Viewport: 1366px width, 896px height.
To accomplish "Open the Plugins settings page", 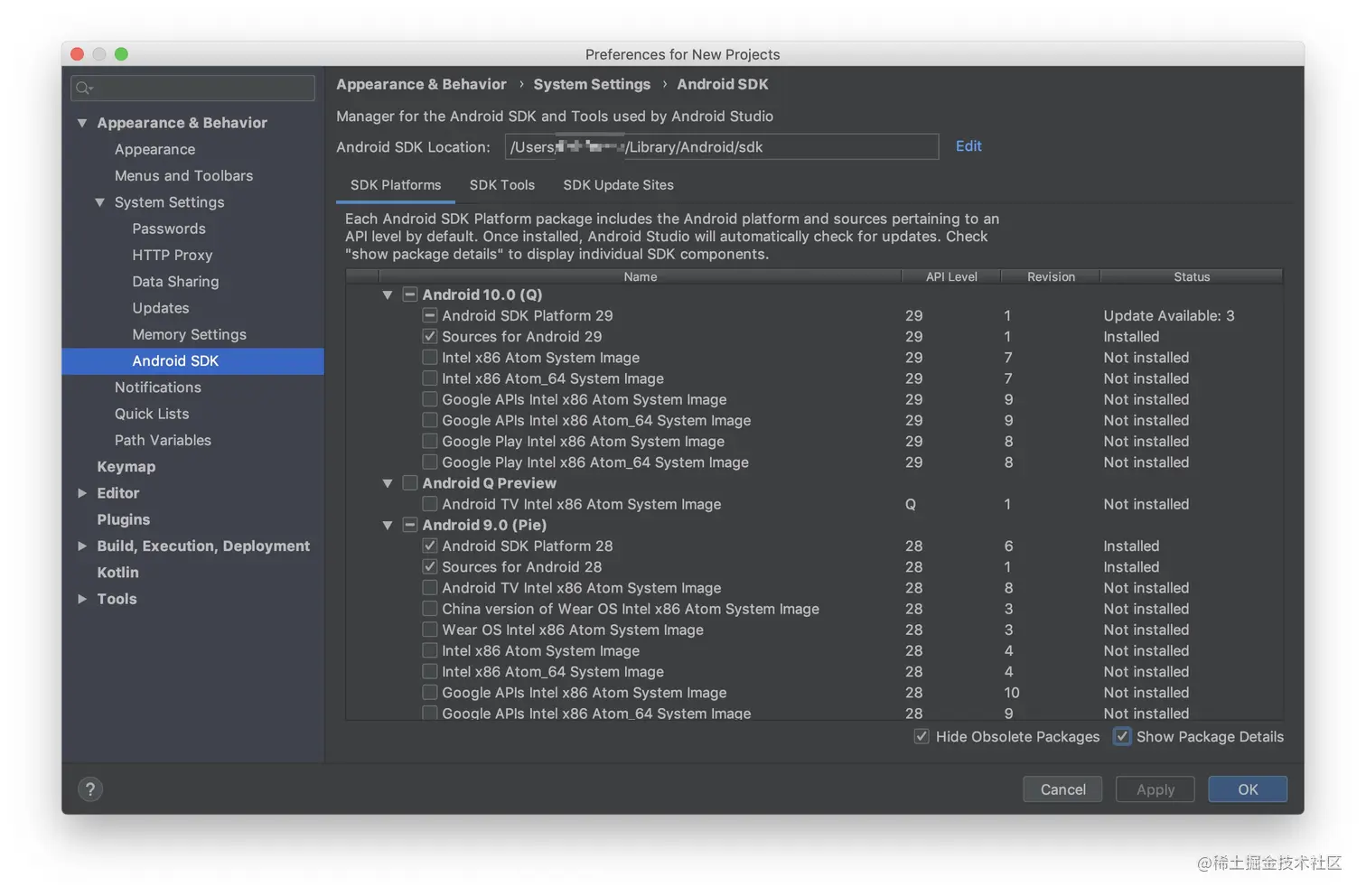I will tap(124, 519).
